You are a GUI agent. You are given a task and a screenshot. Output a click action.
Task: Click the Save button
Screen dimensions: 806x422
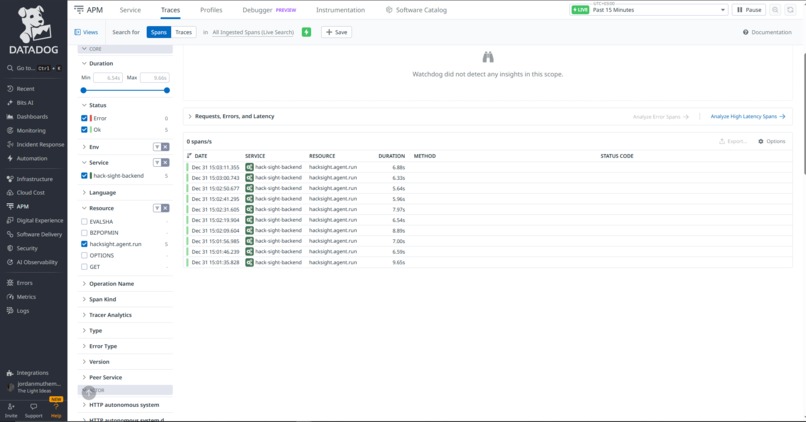pos(337,32)
